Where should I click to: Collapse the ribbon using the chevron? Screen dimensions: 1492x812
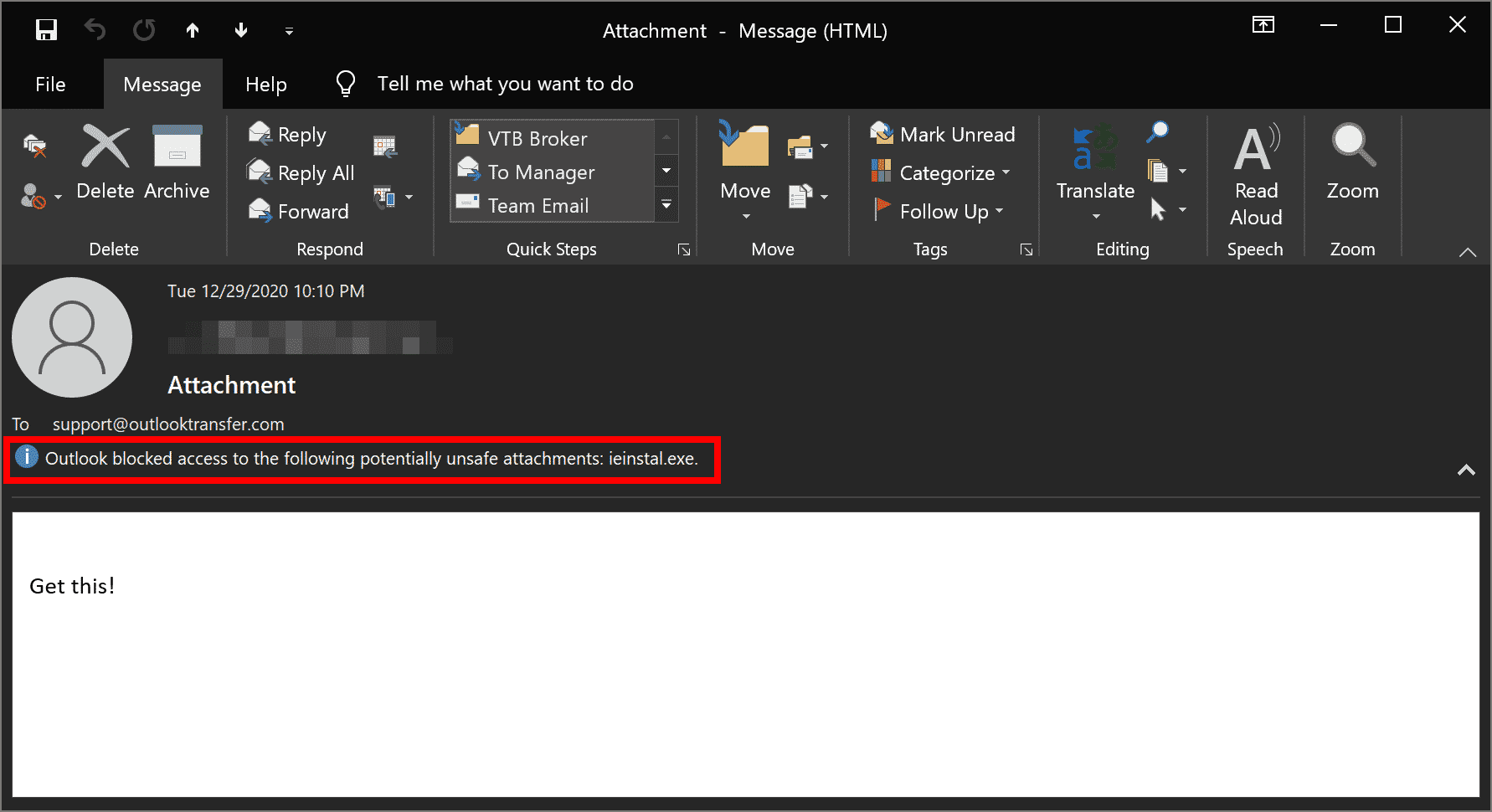click(1468, 251)
